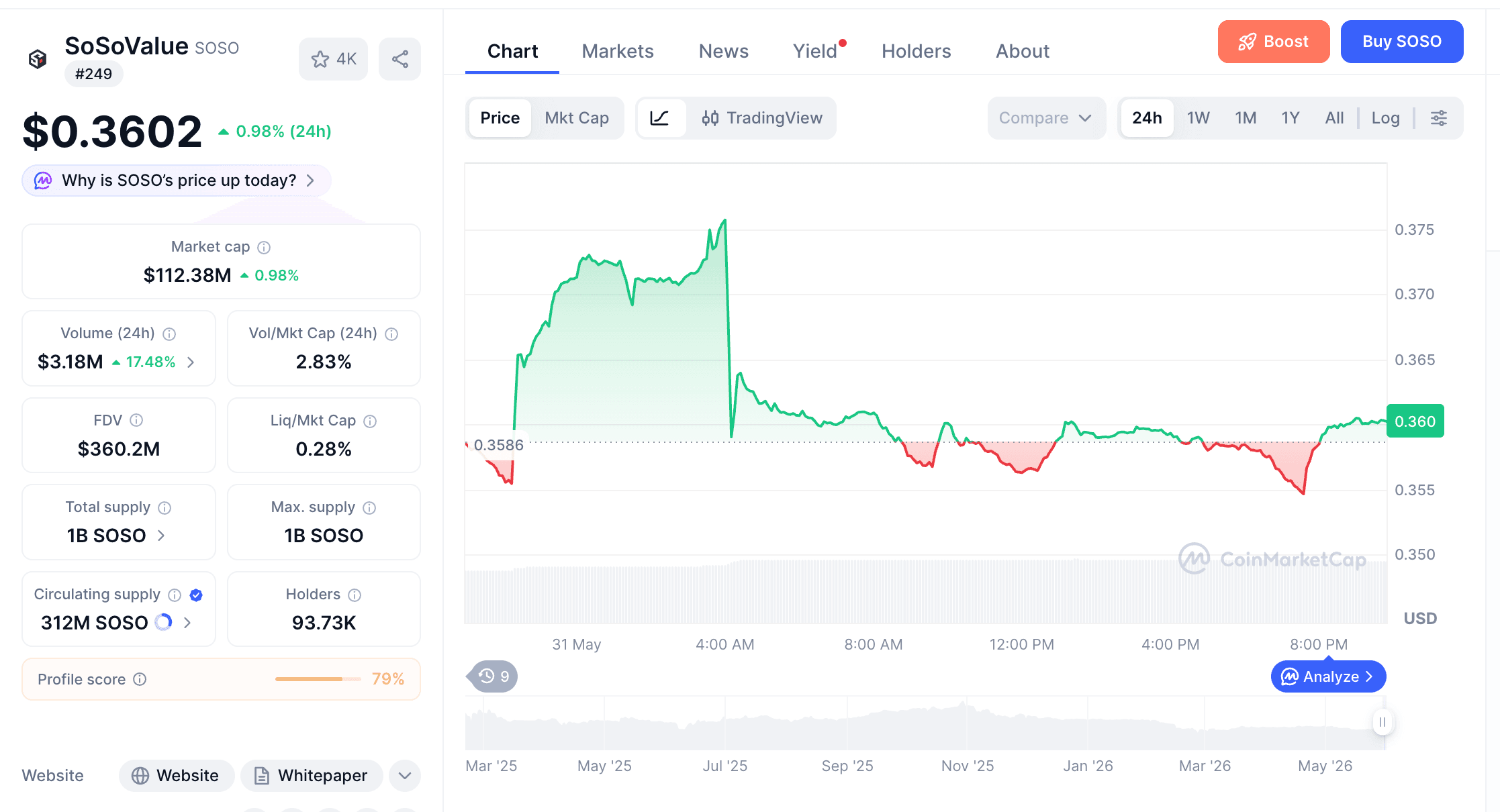The width and height of the screenshot is (1500, 812).
Task: Select the 1W time range
Action: 1199,118
